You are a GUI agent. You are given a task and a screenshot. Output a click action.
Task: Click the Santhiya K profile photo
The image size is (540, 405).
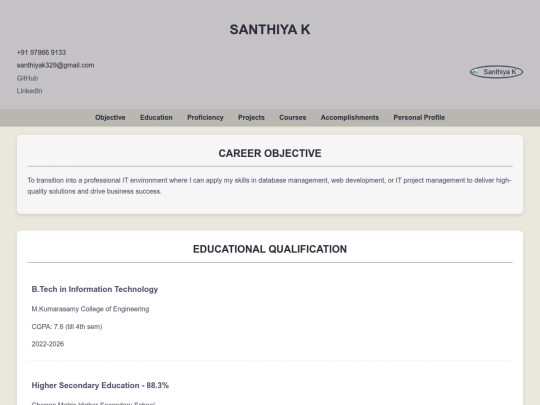pos(496,72)
